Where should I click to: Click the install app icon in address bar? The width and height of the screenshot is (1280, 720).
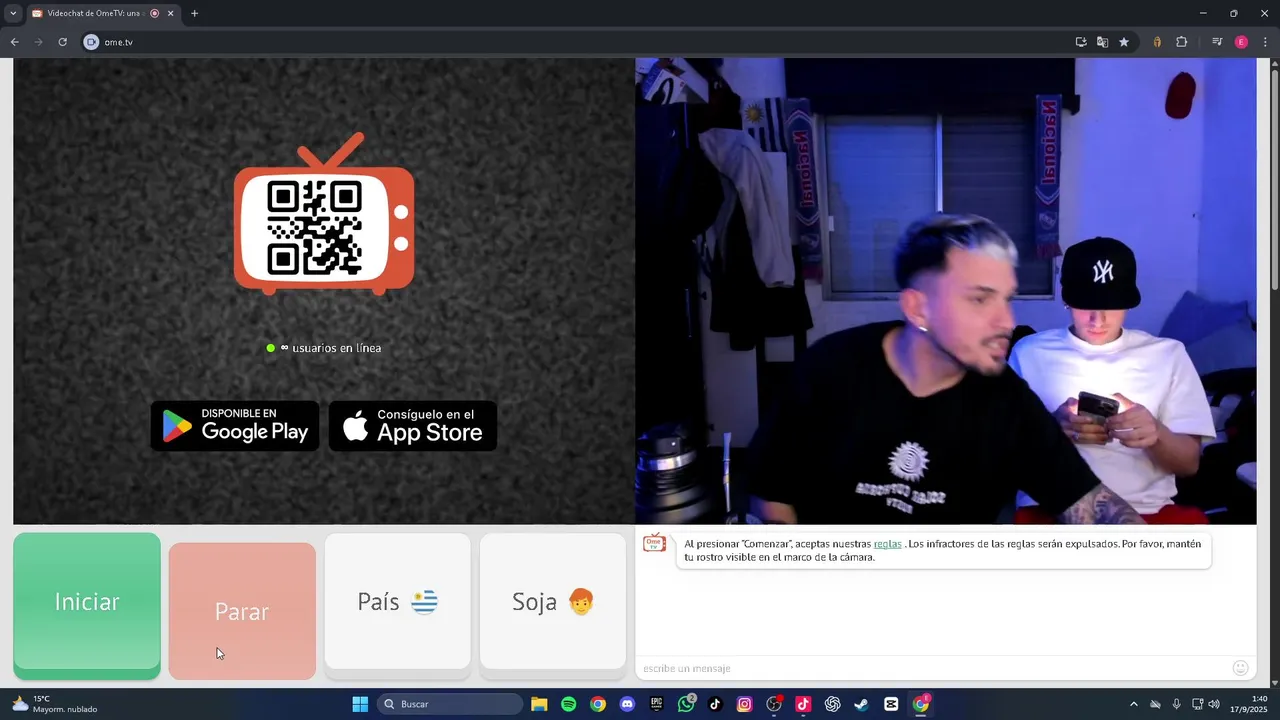(1081, 42)
